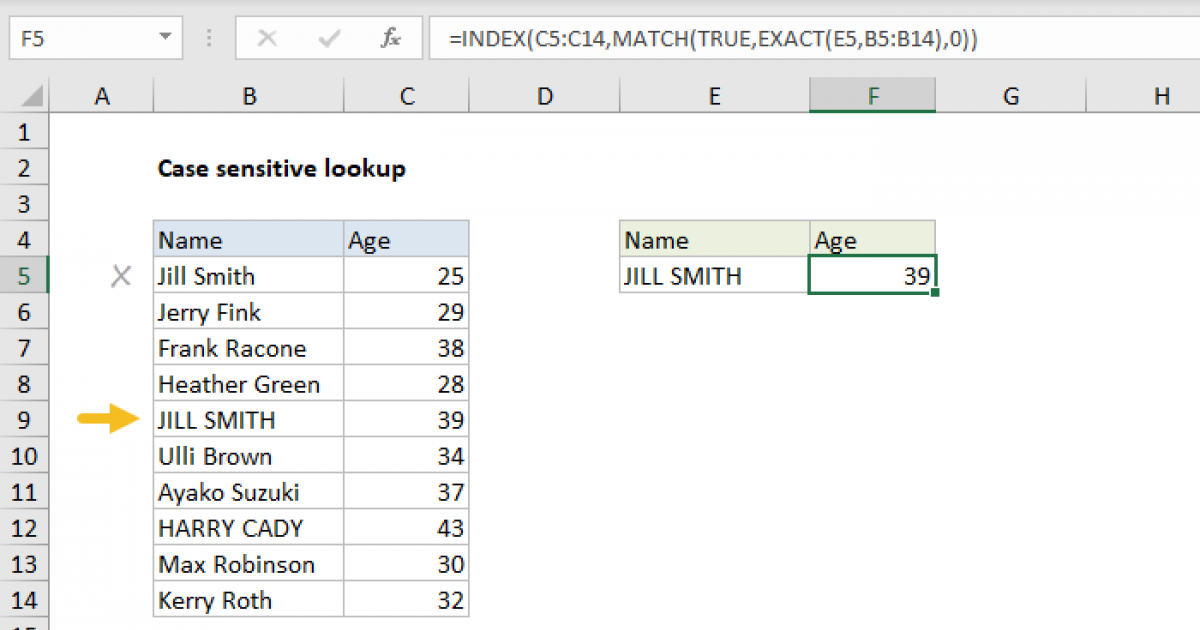
Task: Click the Select All corner triangle
Action: click(x=32, y=97)
